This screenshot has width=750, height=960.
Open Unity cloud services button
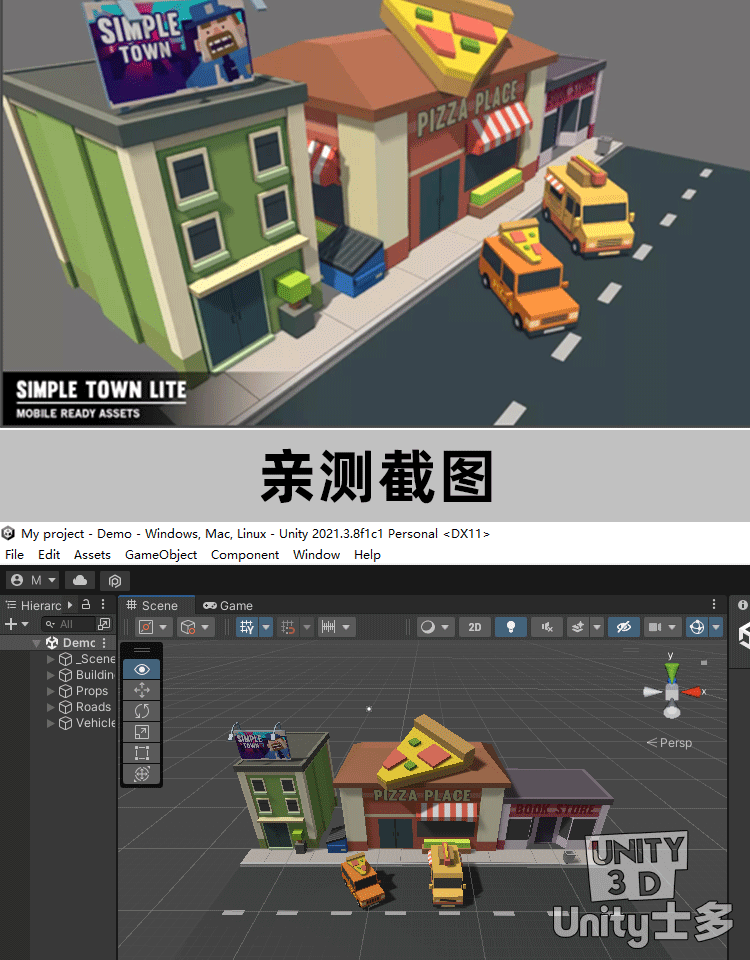click(x=80, y=580)
